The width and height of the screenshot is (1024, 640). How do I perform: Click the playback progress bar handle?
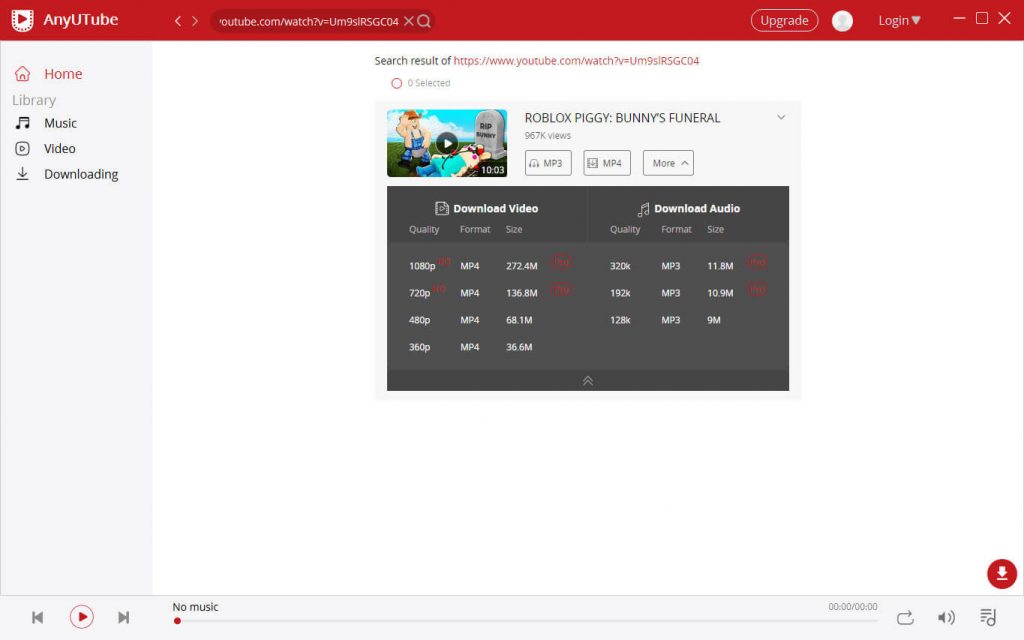pos(177,621)
